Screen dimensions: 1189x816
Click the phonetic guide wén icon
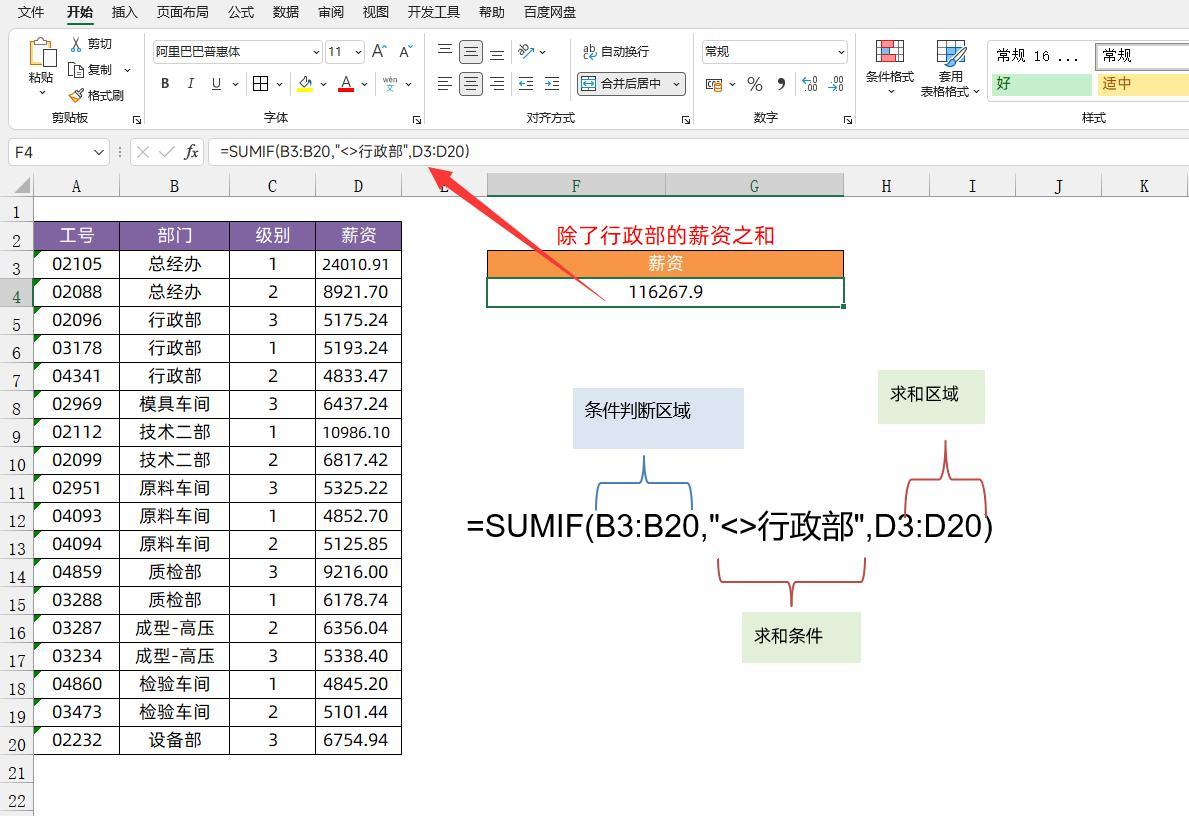click(390, 83)
